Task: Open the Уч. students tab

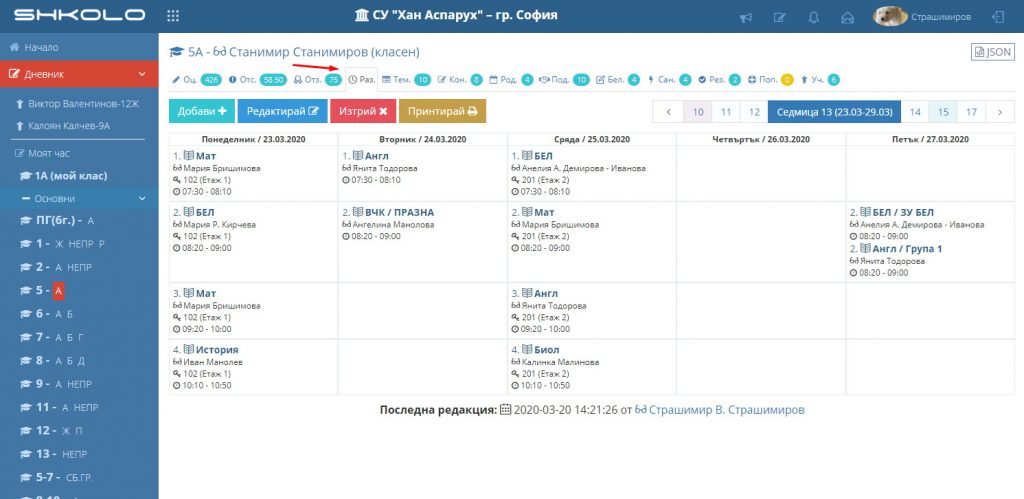Action: click(820, 80)
